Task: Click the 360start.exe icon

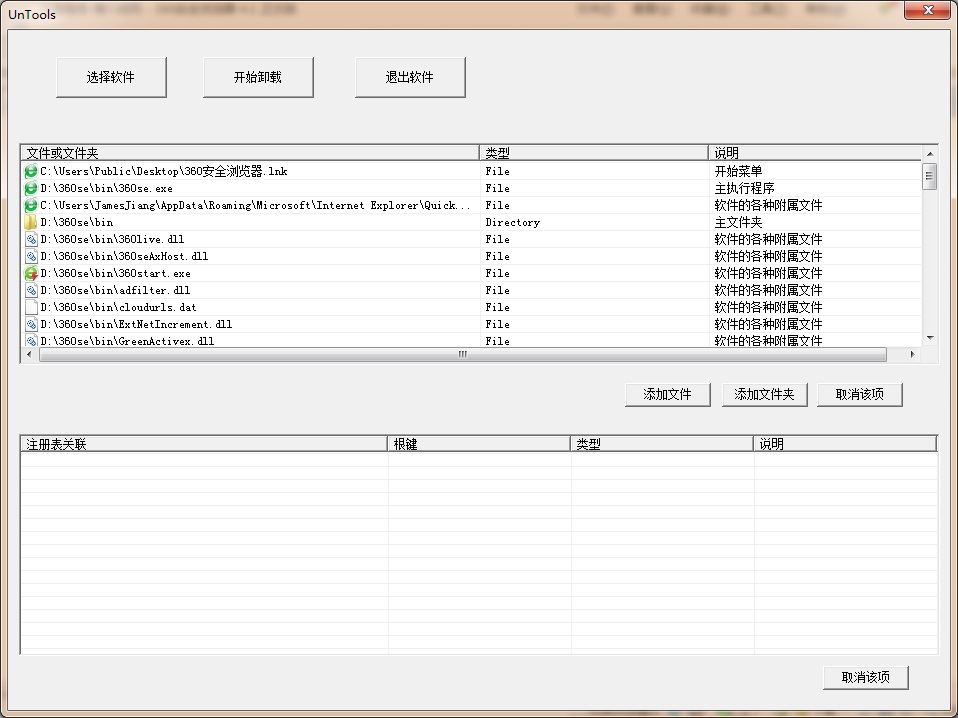Action: coord(31,273)
